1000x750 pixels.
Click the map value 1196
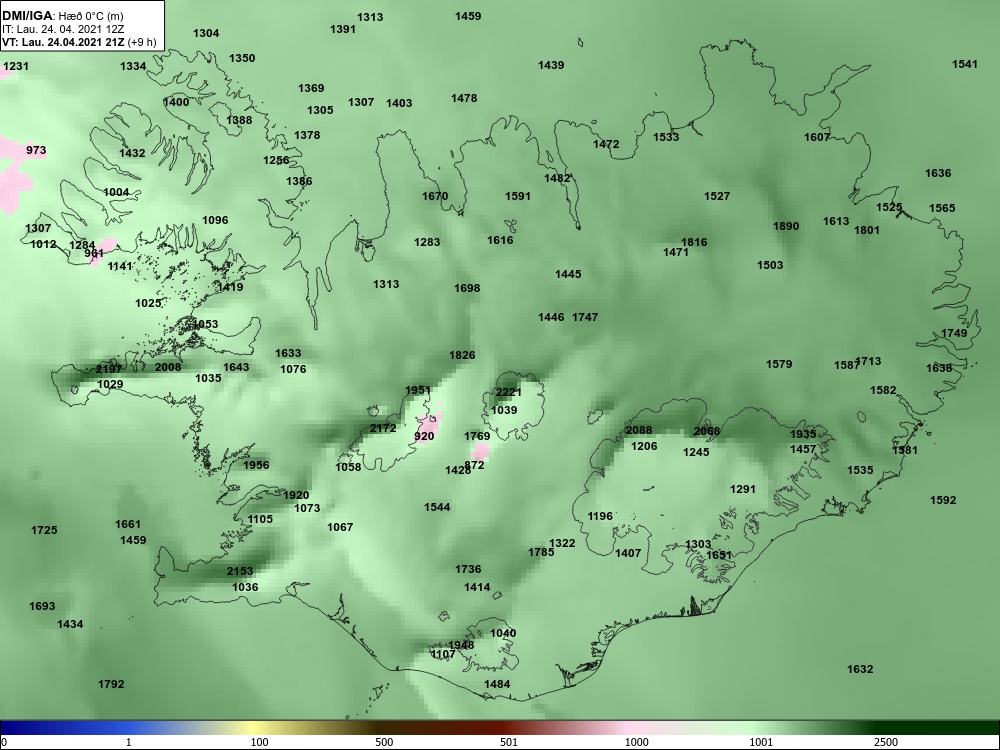point(599,517)
